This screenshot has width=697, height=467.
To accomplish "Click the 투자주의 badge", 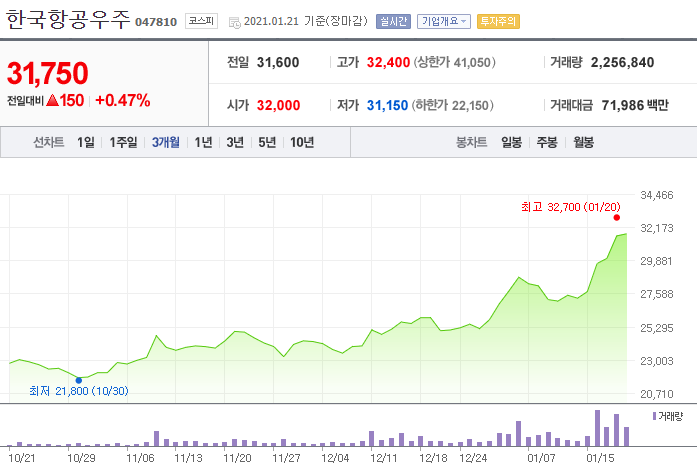I will 498,21.
